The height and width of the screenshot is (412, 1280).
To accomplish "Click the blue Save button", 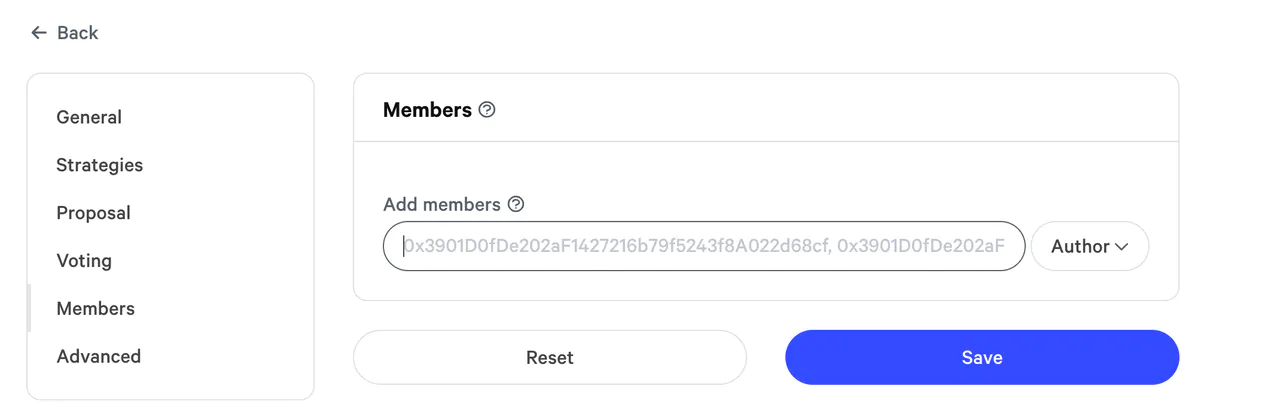I will click(981, 357).
